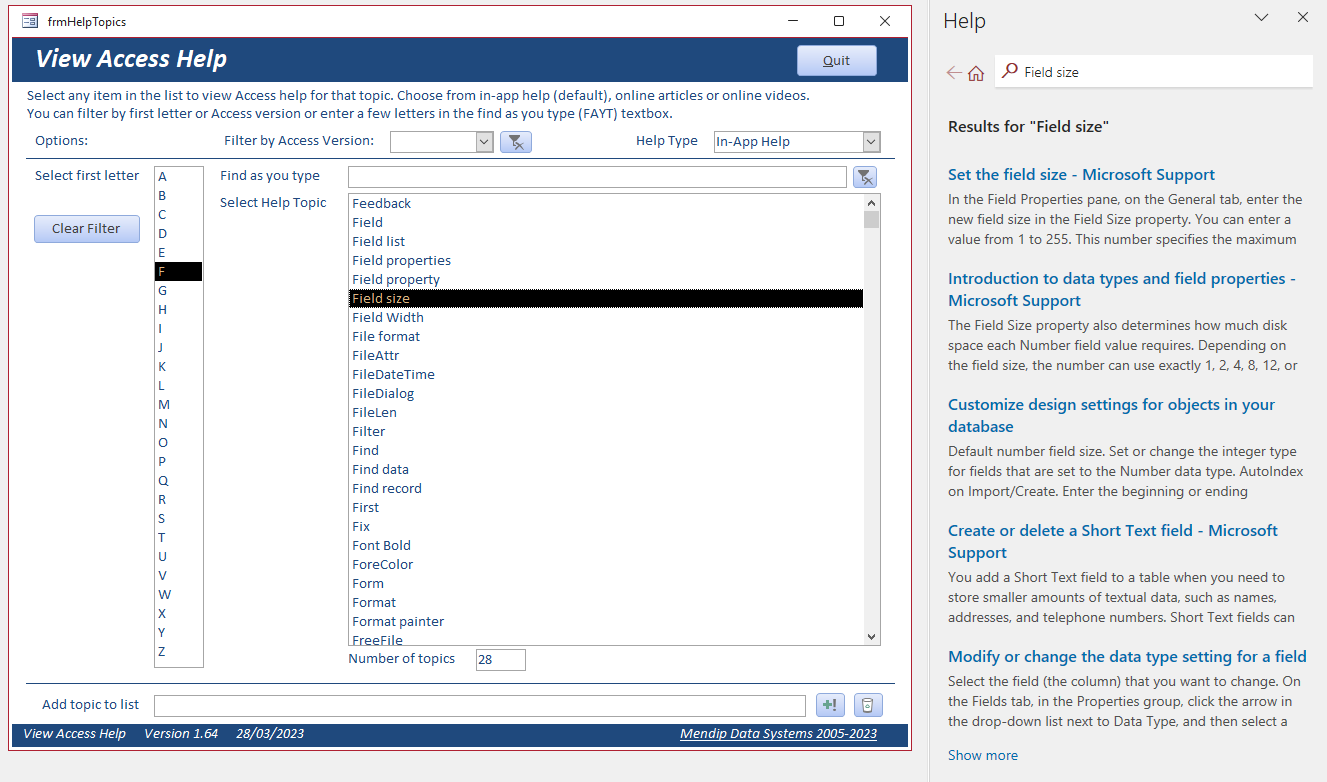The height and width of the screenshot is (782, 1327).
Task: Select letter A in first letter list
Action: (x=179, y=177)
